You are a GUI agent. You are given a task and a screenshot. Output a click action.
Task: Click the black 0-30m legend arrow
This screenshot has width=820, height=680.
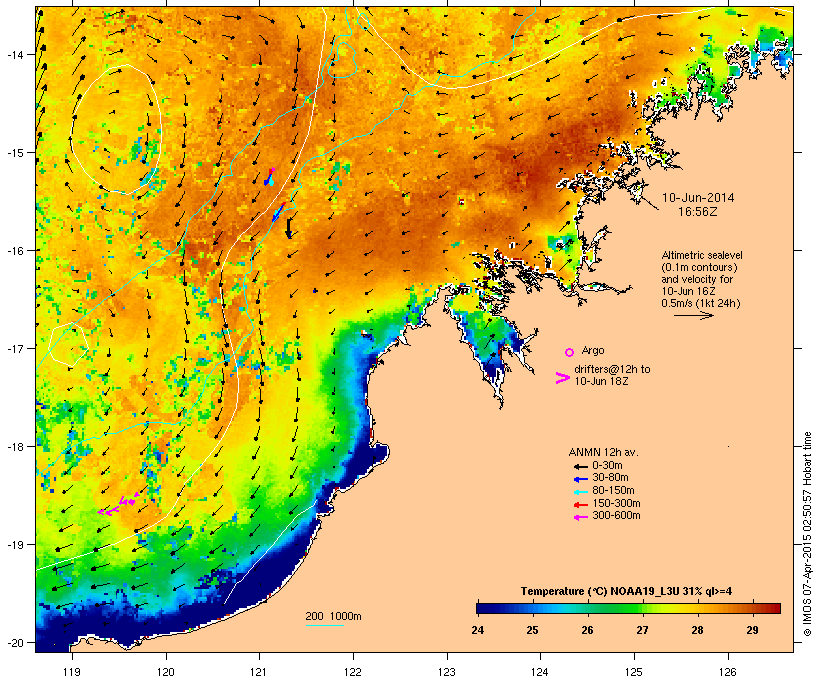[580, 466]
